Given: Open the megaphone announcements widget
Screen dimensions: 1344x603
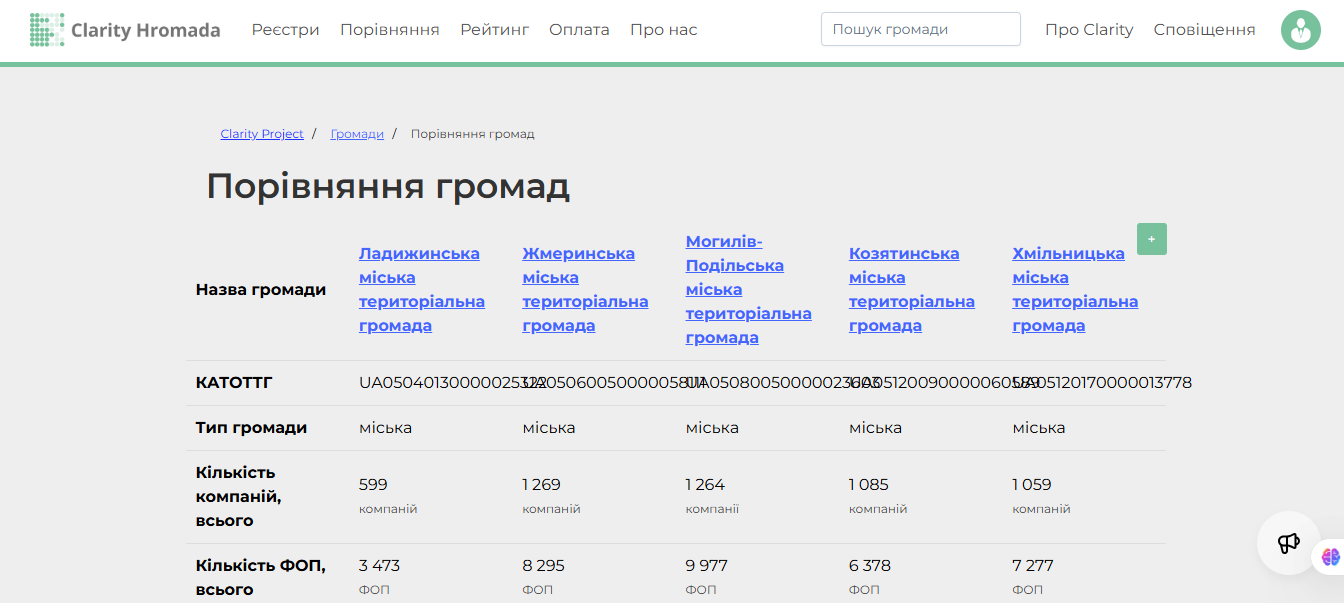Looking at the screenshot, I should 1288,543.
